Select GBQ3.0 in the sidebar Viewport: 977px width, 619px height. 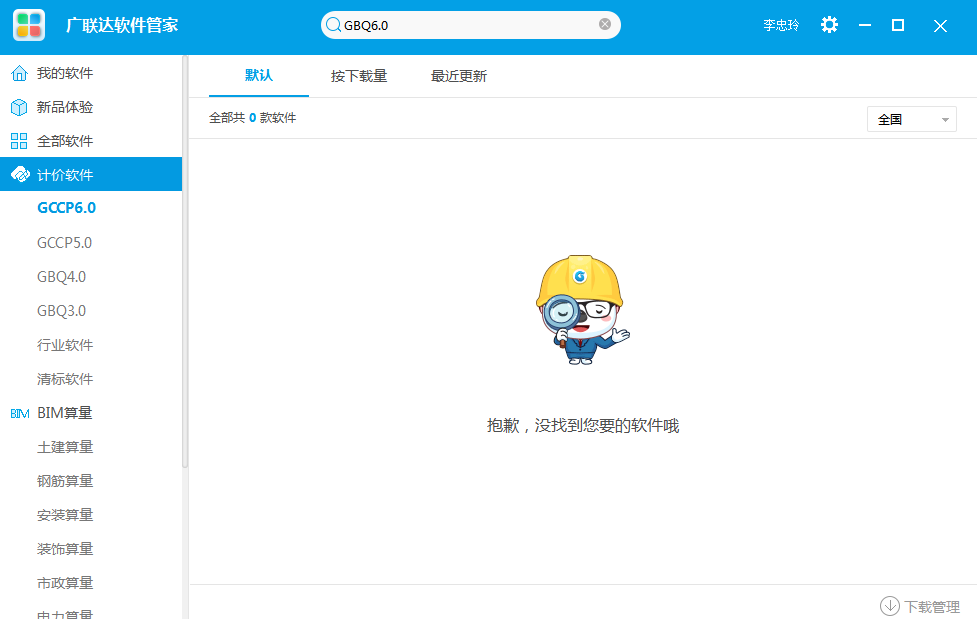point(61,310)
